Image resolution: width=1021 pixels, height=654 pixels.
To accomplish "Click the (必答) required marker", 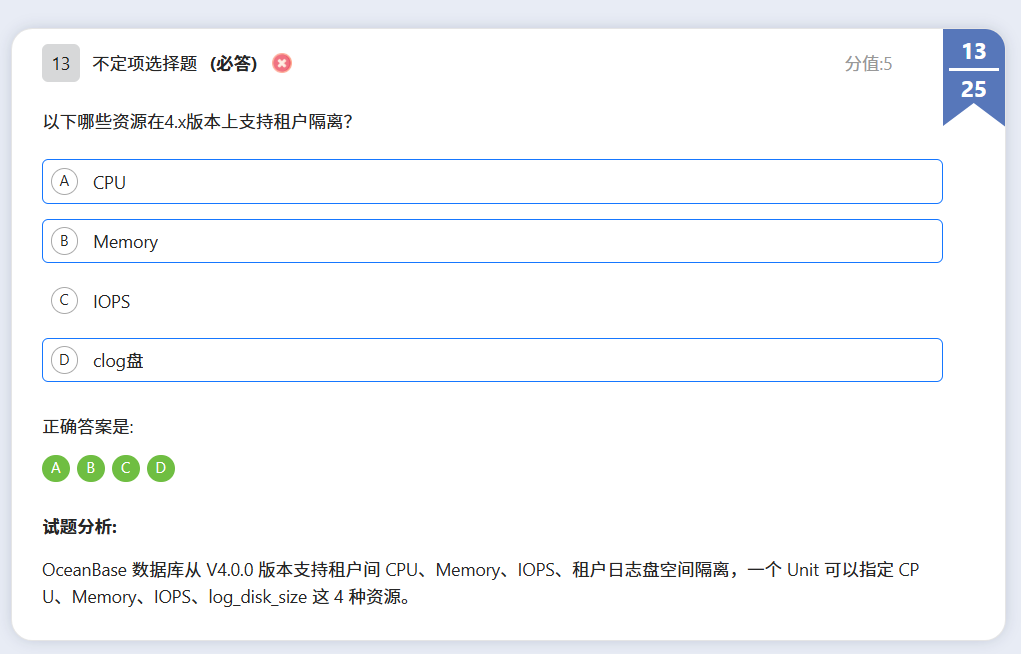I will point(234,63).
